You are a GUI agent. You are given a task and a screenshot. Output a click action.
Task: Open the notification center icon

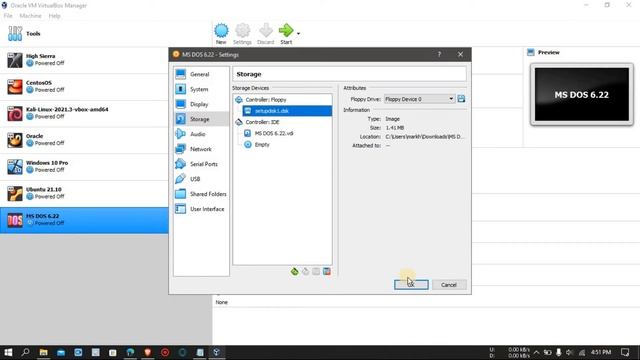click(625, 352)
